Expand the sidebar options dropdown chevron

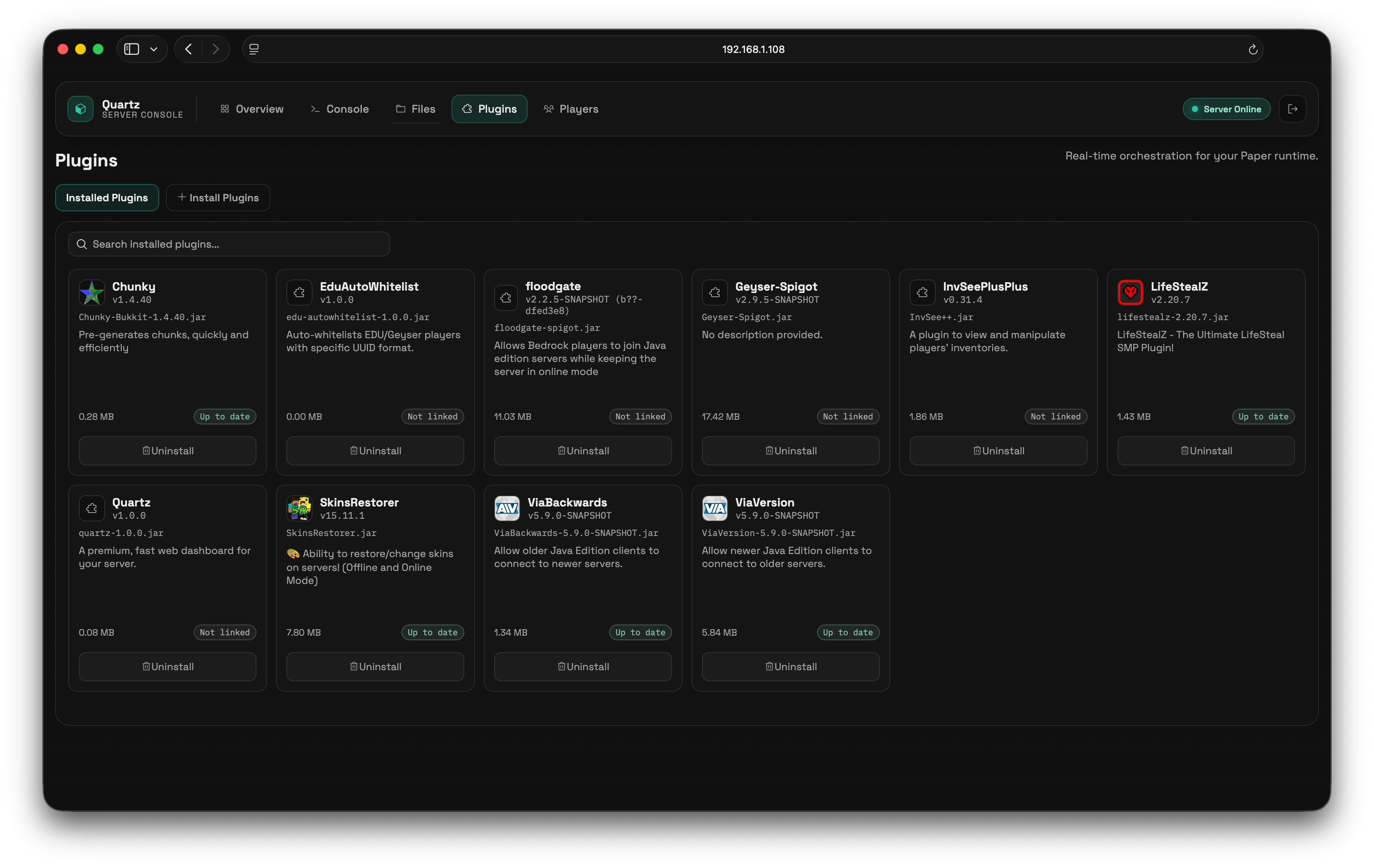click(153, 49)
